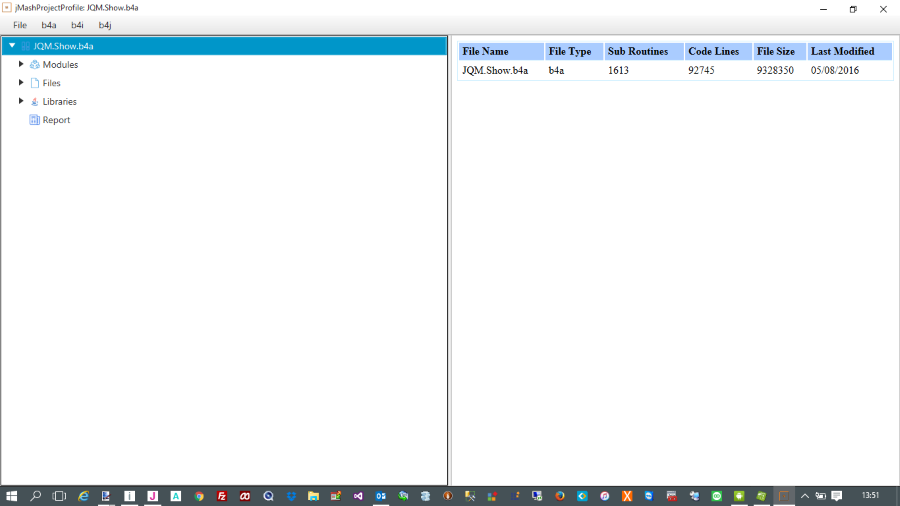This screenshot has width=900, height=506.
Task: Click the Files page icon in tree
Action: pyautogui.click(x=34, y=83)
